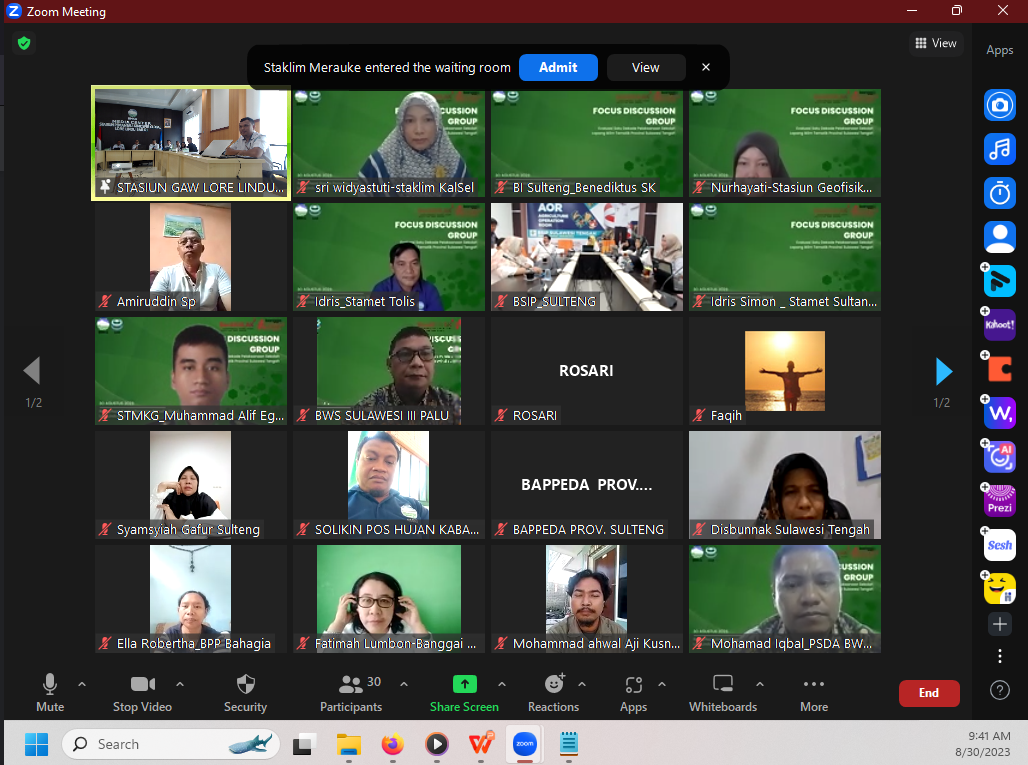
Task: Open the Prezi app from sidebar
Action: 999,501
